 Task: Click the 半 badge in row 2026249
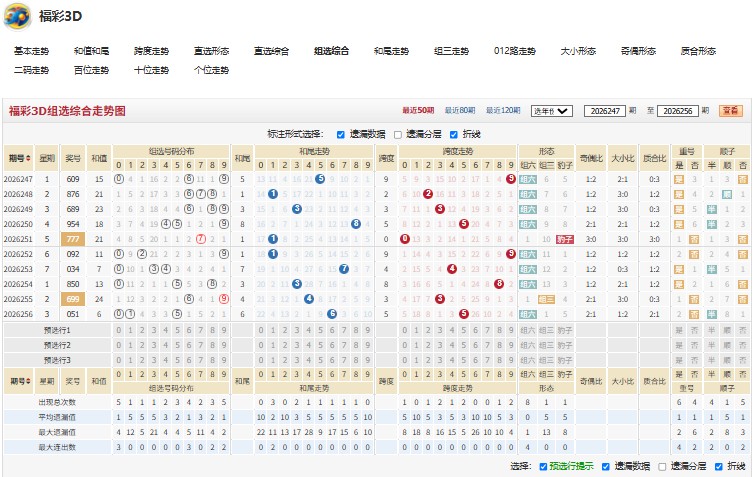tap(712, 209)
